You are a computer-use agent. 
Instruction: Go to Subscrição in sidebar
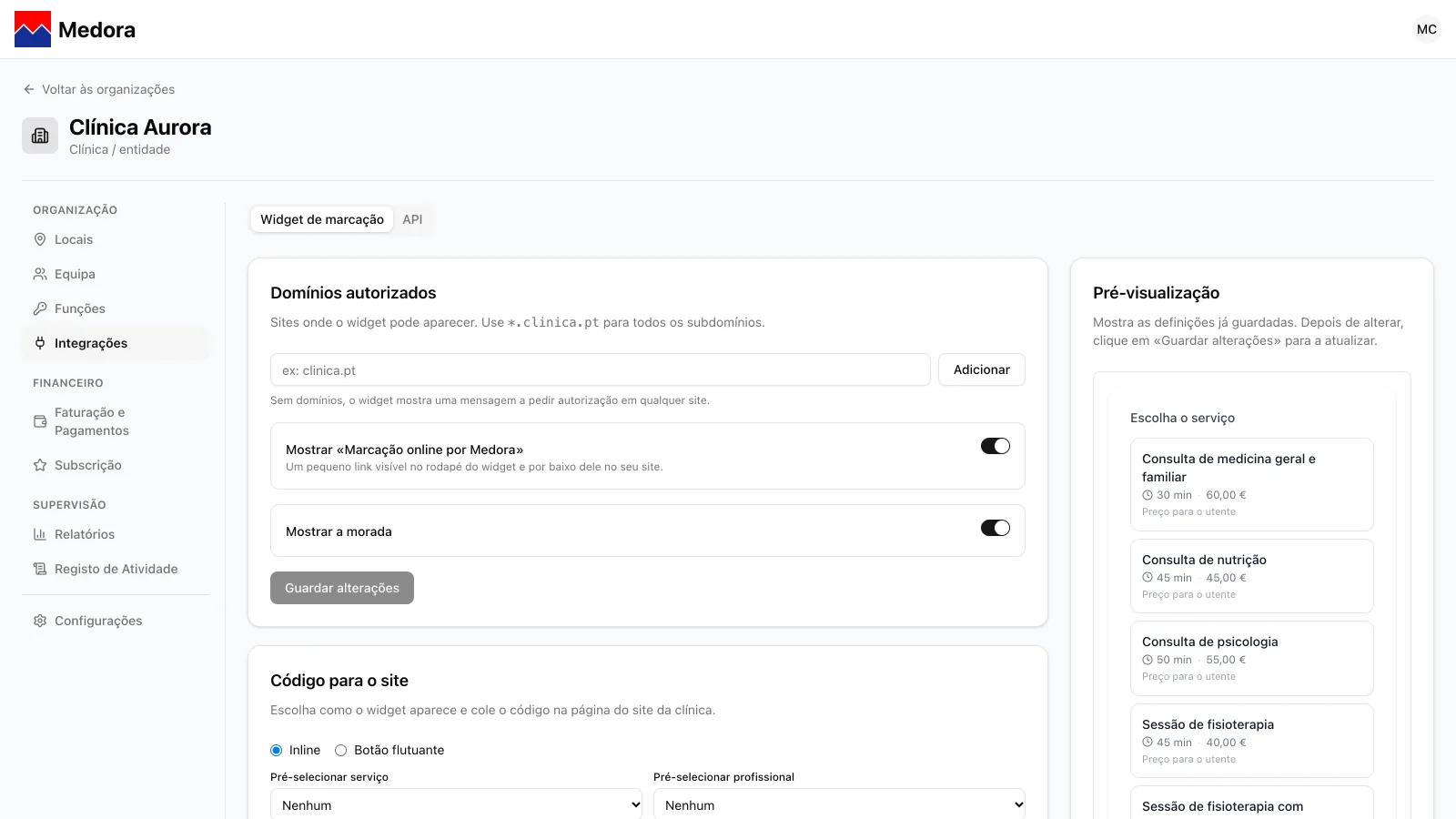pos(116,465)
